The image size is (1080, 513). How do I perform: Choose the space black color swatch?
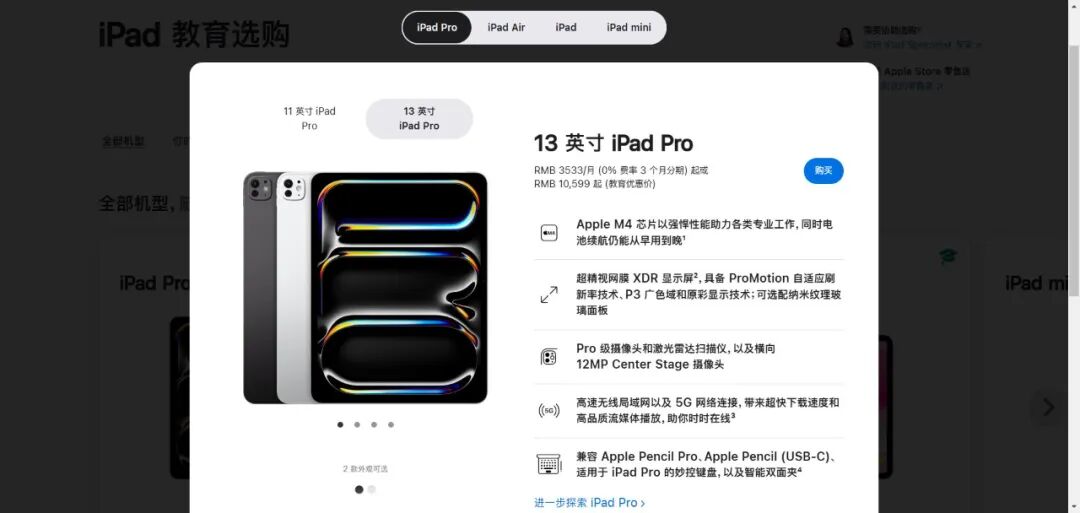click(359, 490)
